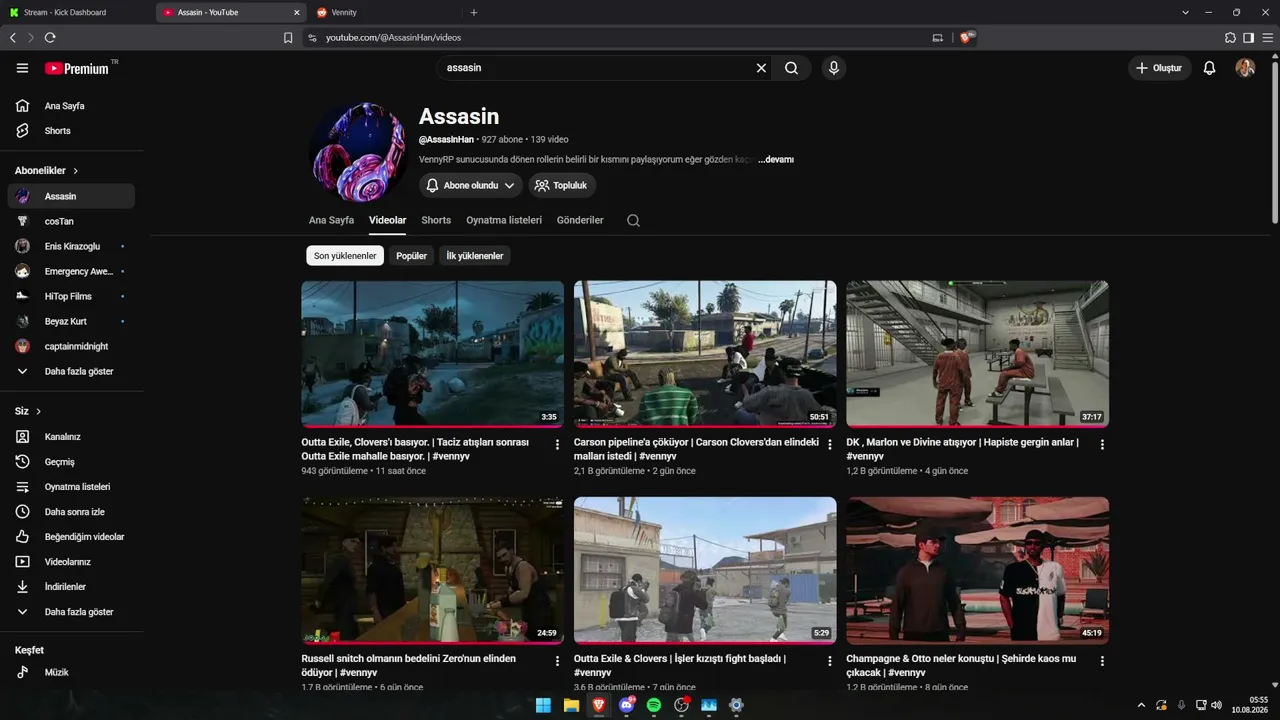1280x720 pixels.
Task: Clear the search box with X
Action: click(x=761, y=68)
